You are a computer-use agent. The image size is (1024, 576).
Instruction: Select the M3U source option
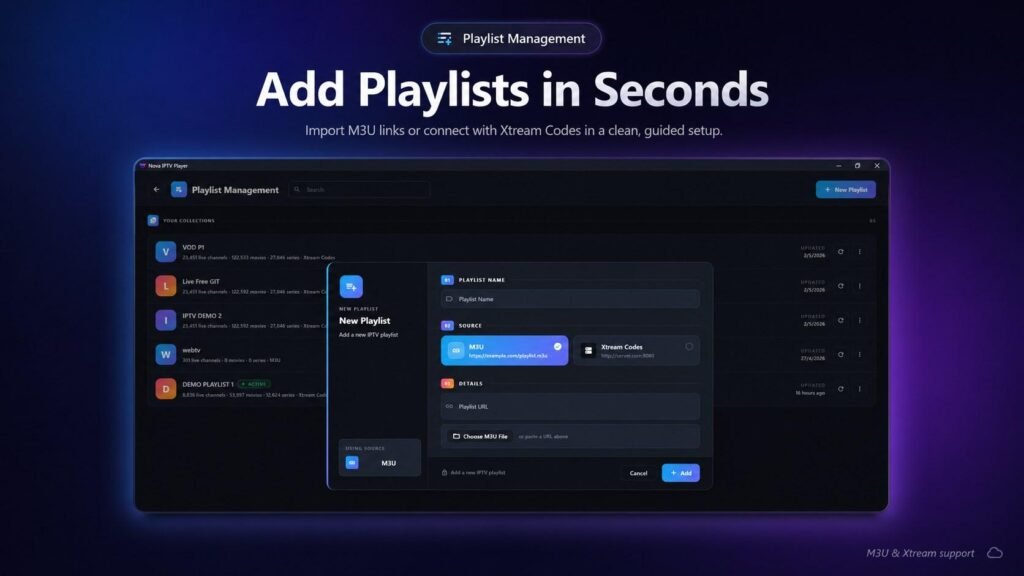coord(504,351)
